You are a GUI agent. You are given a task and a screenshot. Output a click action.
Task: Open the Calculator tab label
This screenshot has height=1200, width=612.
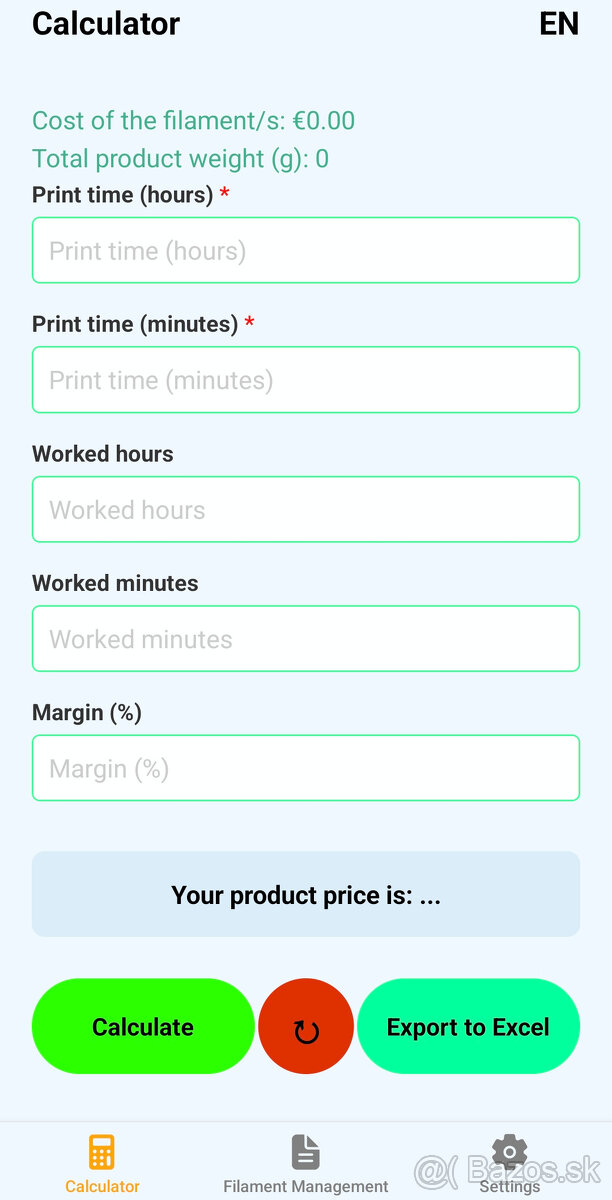(x=102, y=1186)
